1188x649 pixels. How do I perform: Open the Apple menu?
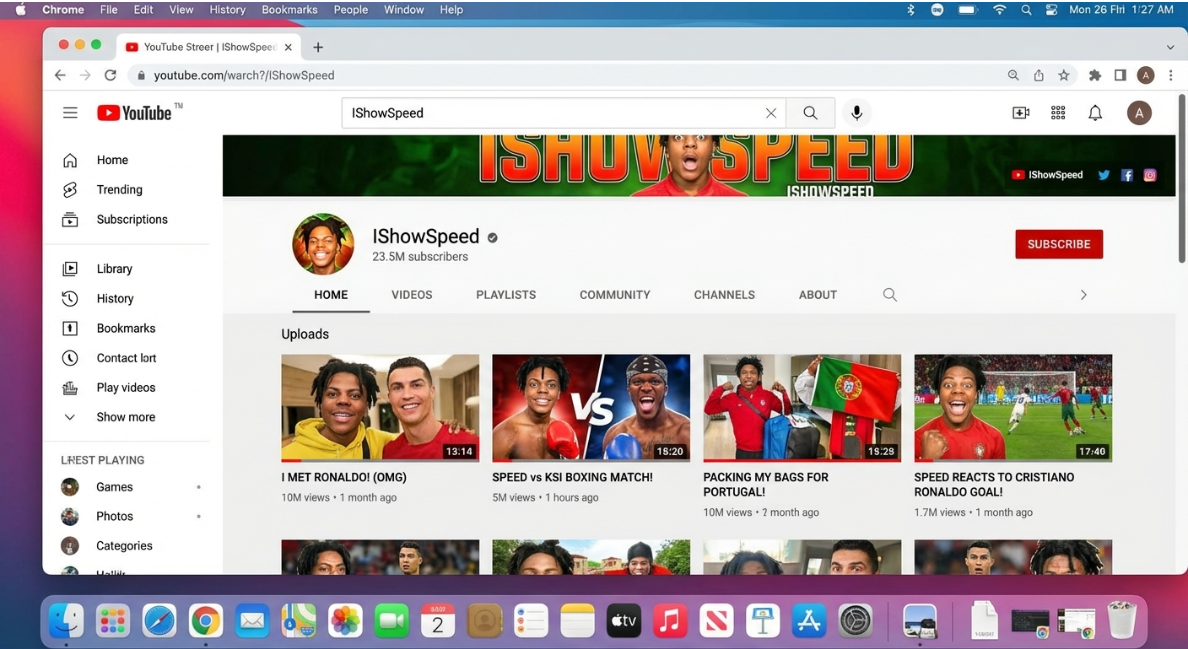20,10
